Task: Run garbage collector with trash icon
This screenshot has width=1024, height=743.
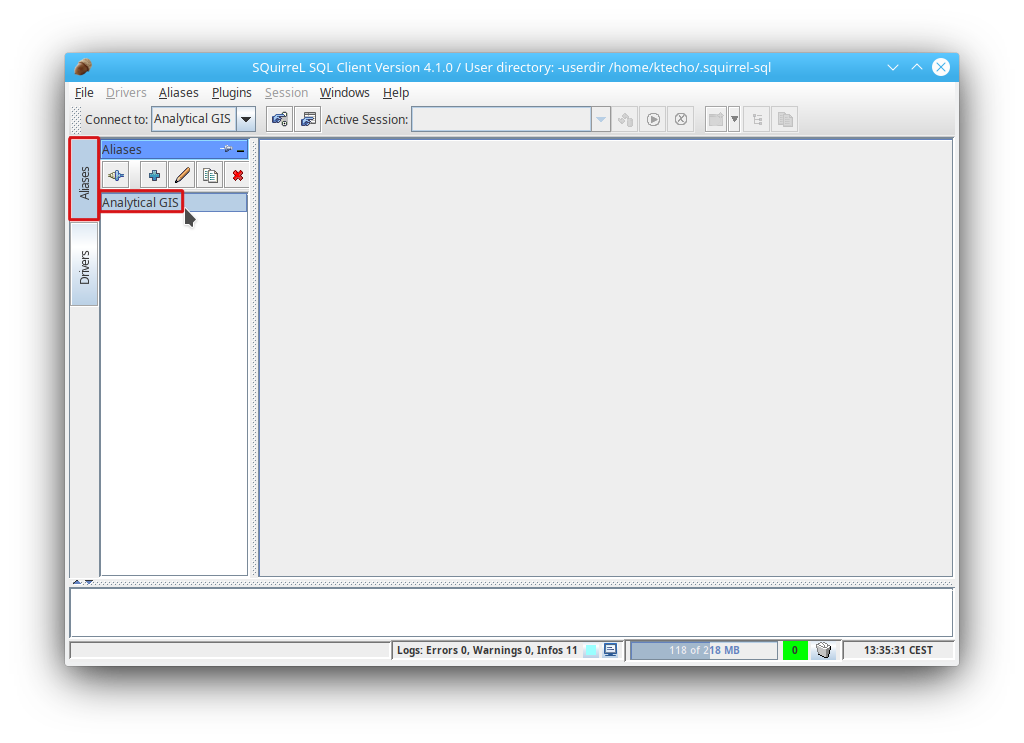Action: [824, 650]
